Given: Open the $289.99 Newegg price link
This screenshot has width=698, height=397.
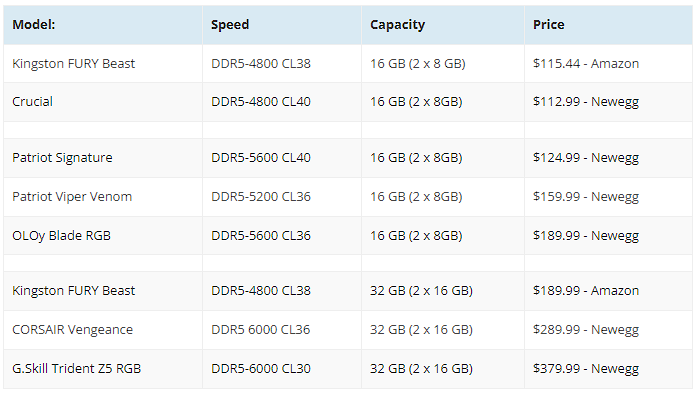Looking at the screenshot, I should (586, 330).
